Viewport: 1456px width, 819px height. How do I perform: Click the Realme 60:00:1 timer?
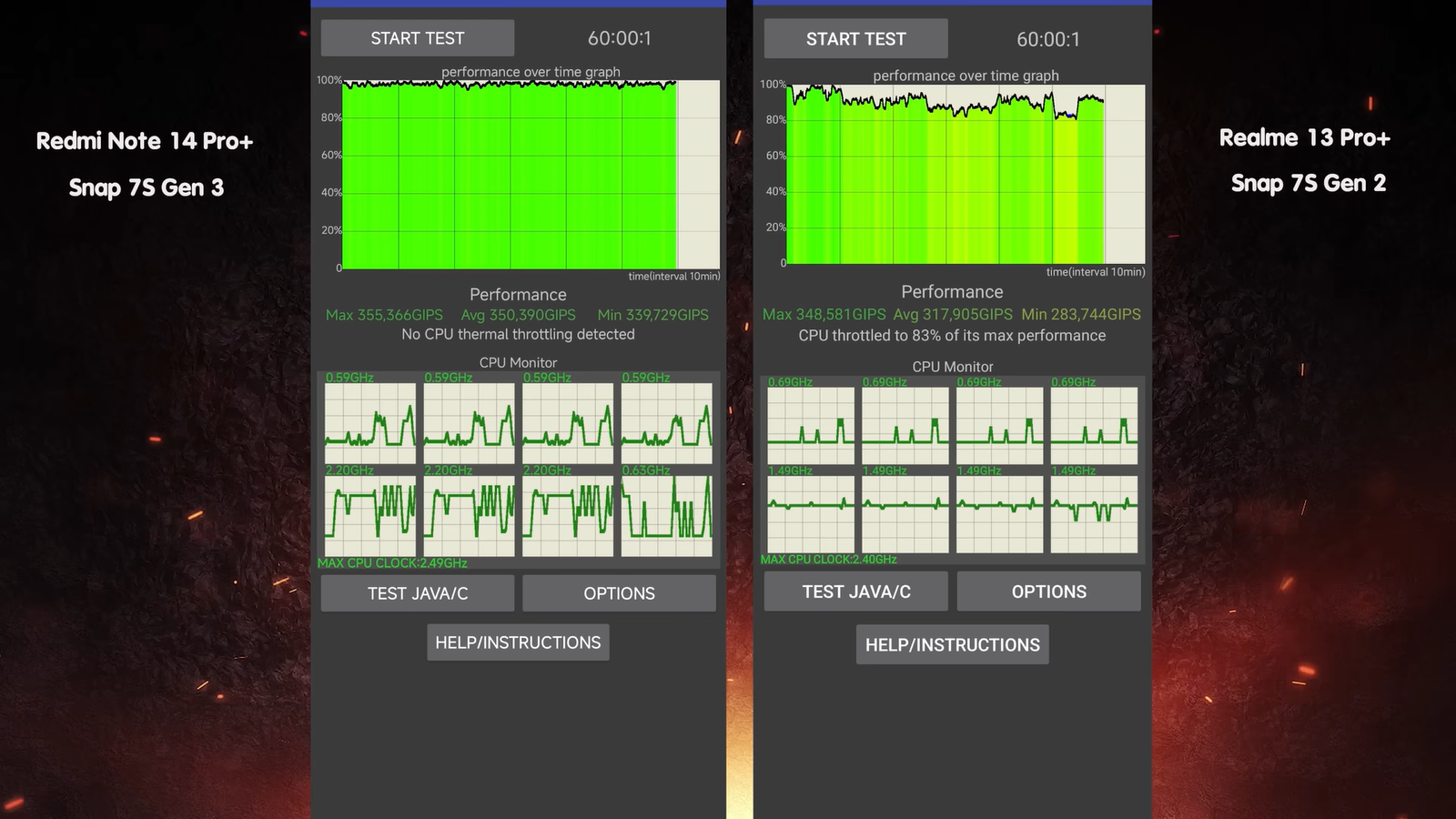[1048, 39]
